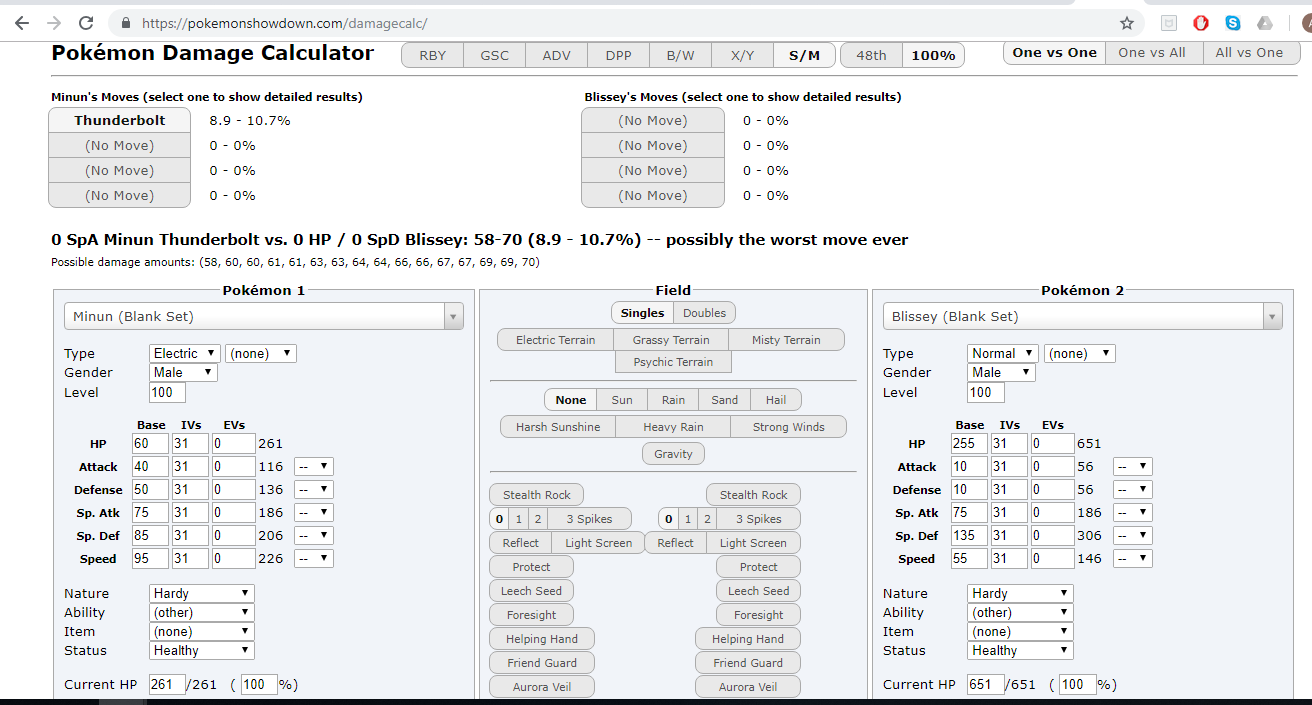
Task: Open Minun's Item dropdown
Action: click(x=202, y=631)
